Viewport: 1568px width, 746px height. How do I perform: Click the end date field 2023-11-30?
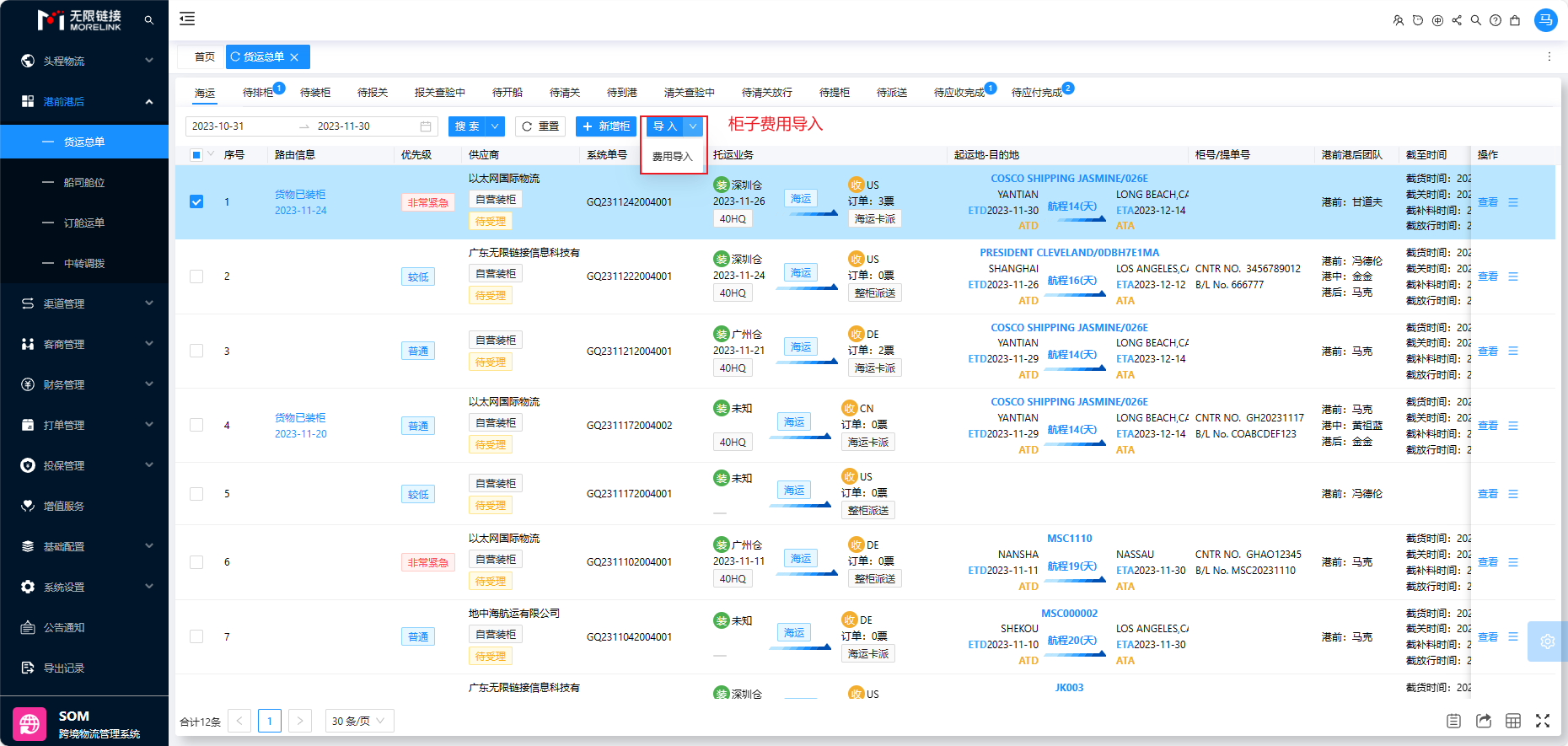click(364, 126)
